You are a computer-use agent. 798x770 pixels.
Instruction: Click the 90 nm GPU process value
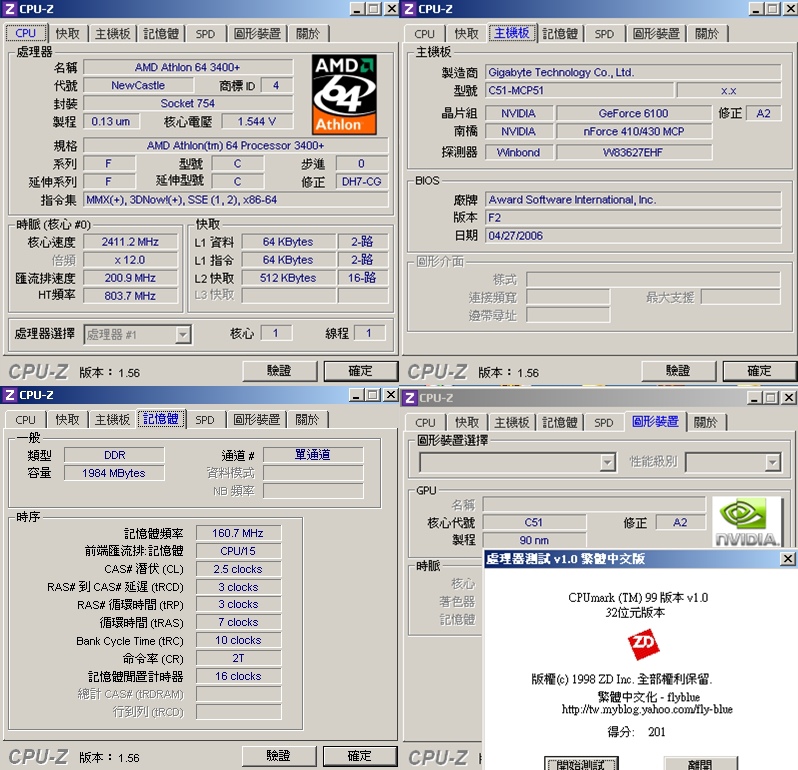(x=534, y=540)
